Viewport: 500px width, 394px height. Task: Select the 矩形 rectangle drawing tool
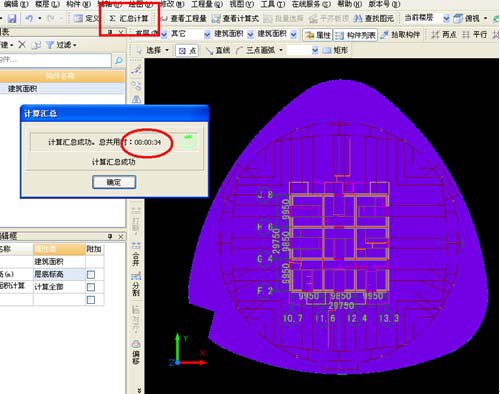[x=336, y=50]
